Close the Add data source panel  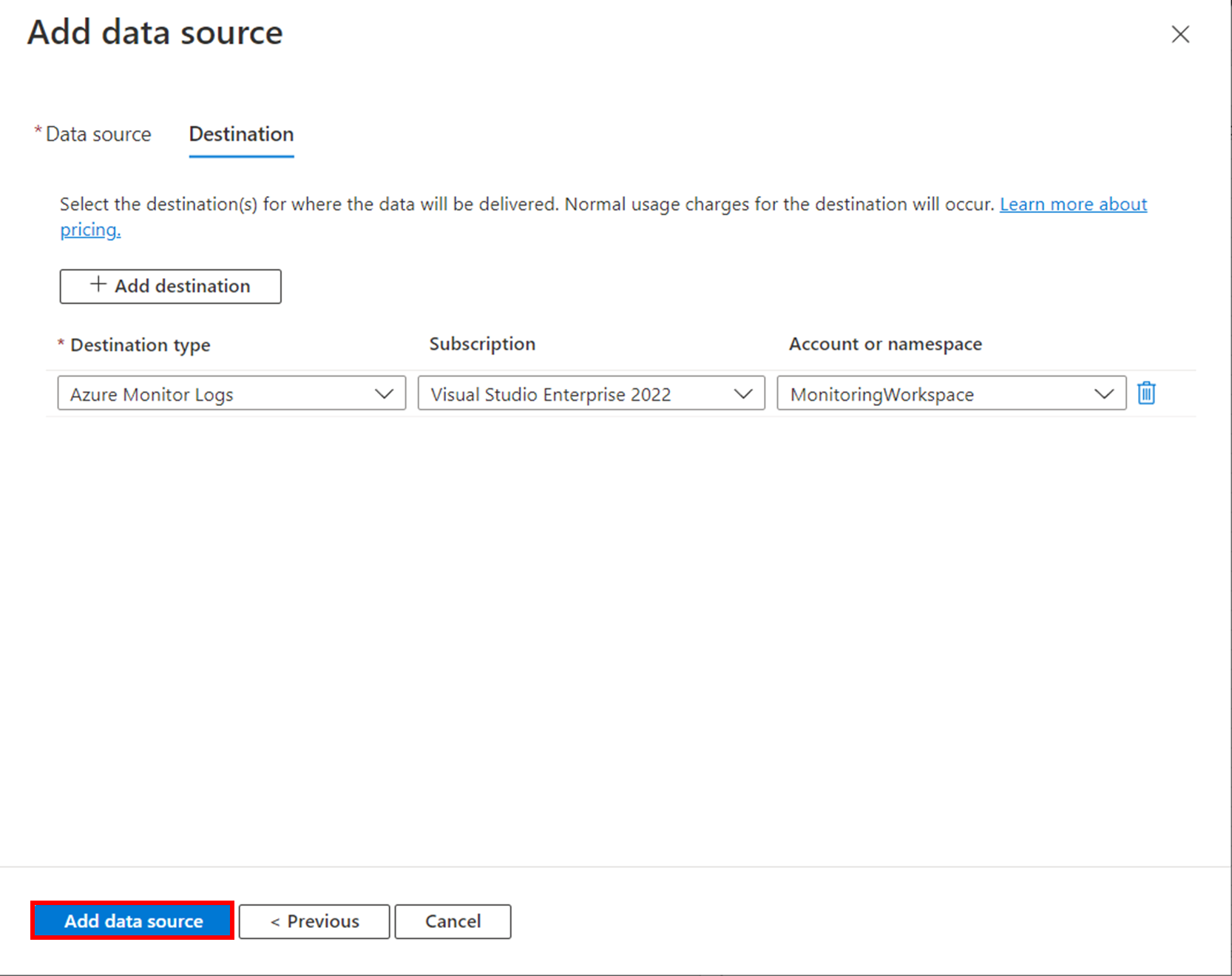(x=1180, y=34)
